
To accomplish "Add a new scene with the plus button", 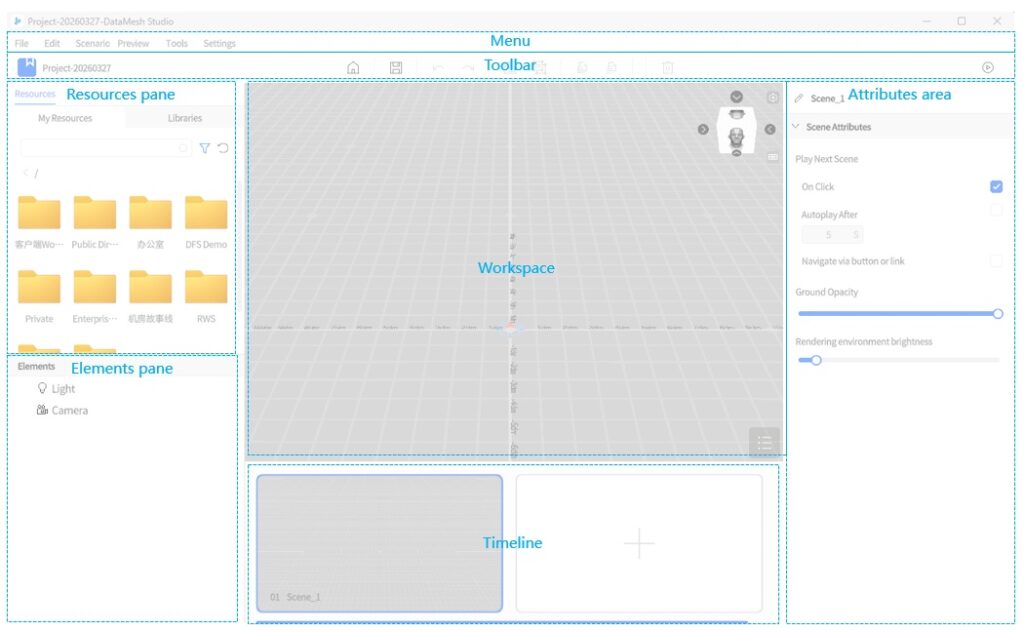I will (x=639, y=543).
